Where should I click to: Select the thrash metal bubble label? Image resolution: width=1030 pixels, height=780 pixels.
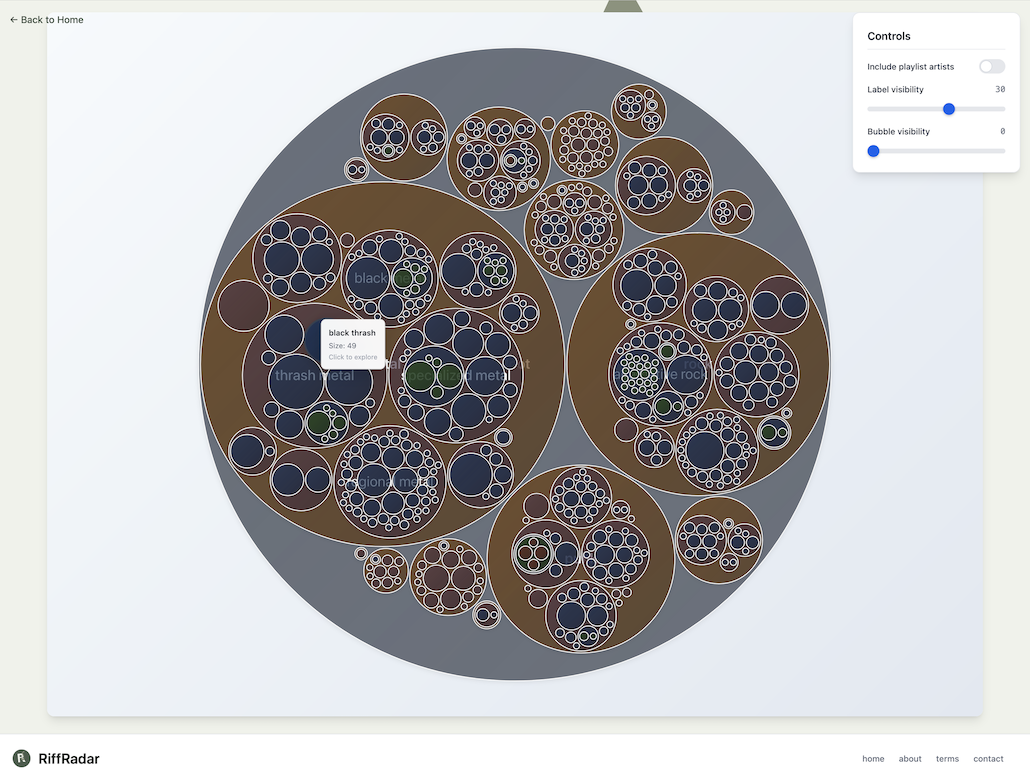pyautogui.click(x=314, y=375)
